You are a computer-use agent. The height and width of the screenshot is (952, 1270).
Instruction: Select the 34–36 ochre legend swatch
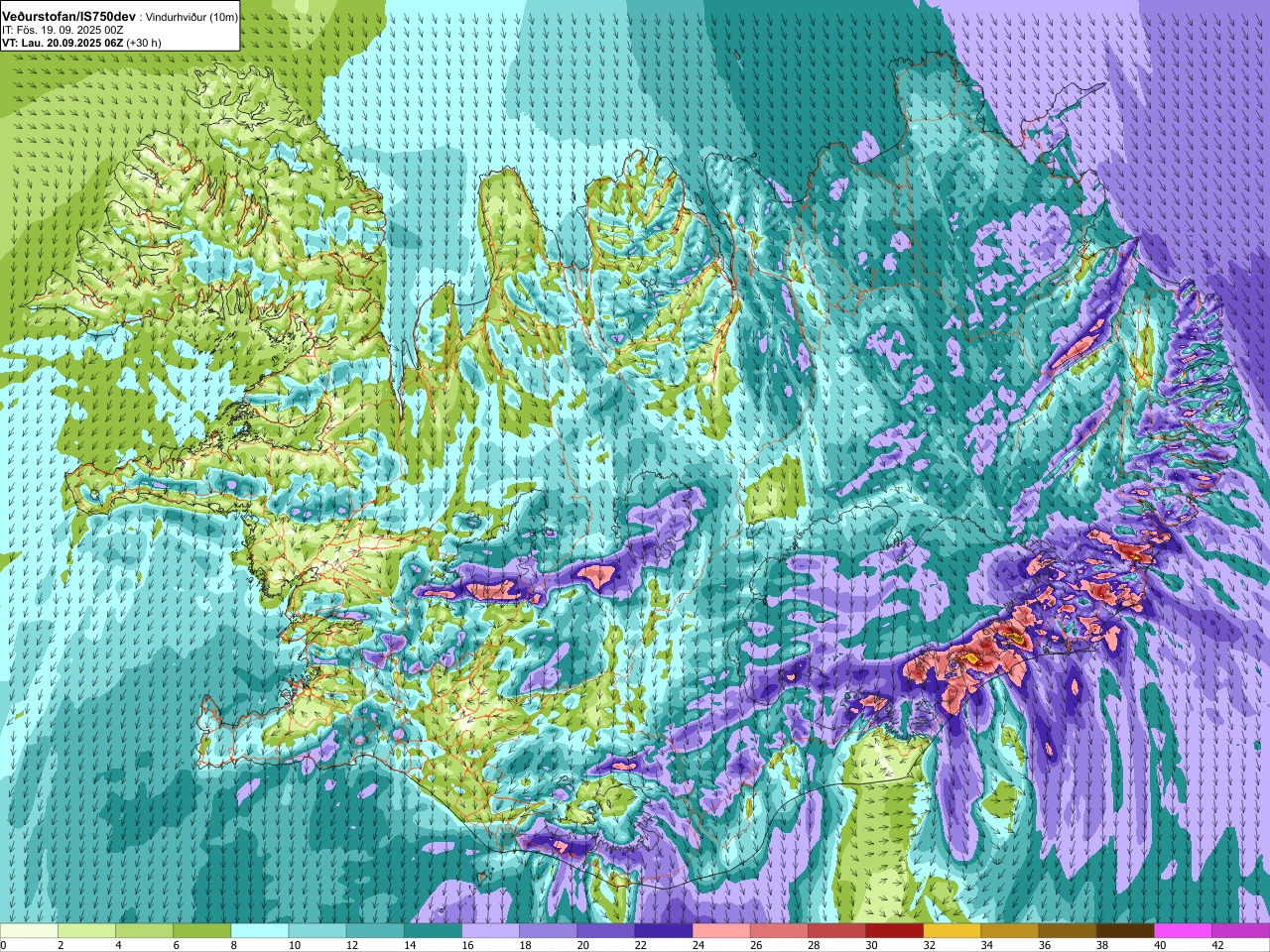(x=1010, y=931)
